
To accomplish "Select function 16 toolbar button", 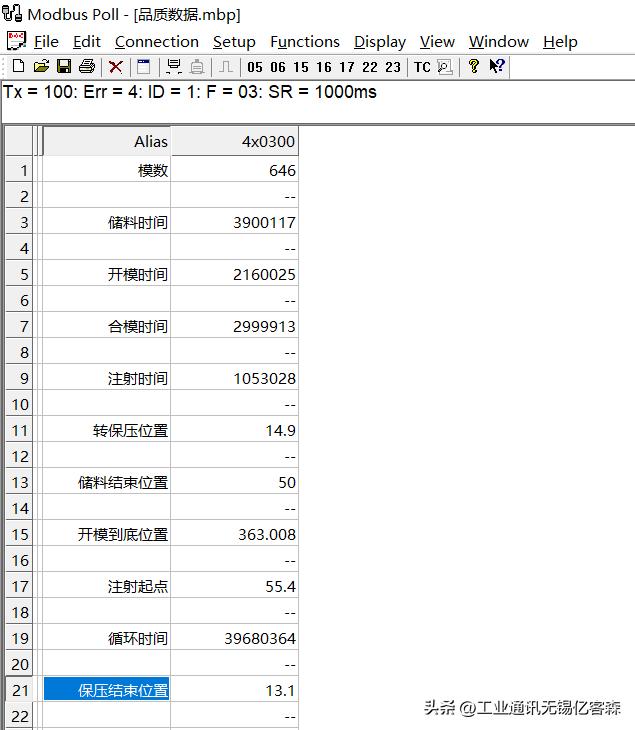I will coord(323,67).
